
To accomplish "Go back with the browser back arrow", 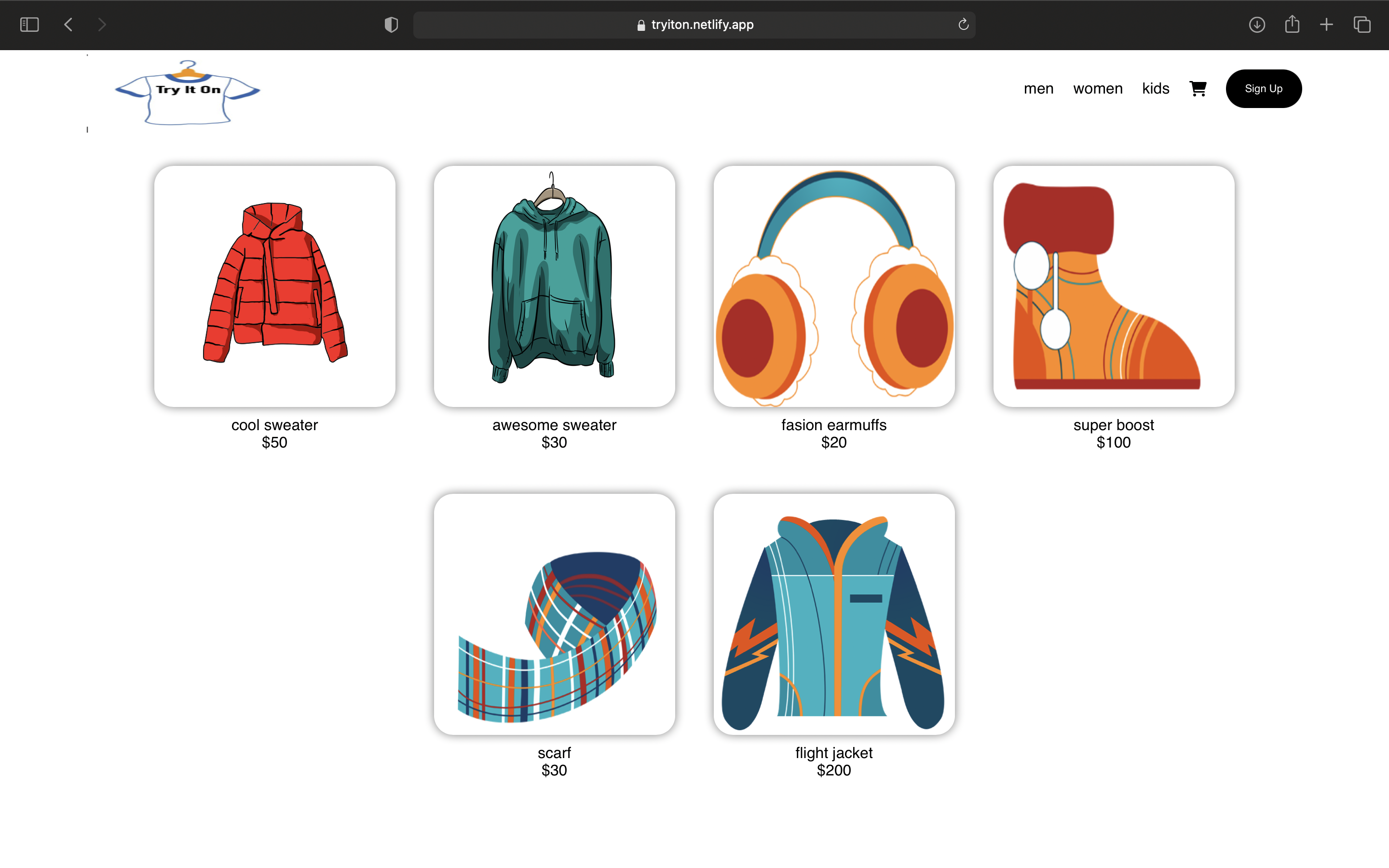I will [68, 25].
